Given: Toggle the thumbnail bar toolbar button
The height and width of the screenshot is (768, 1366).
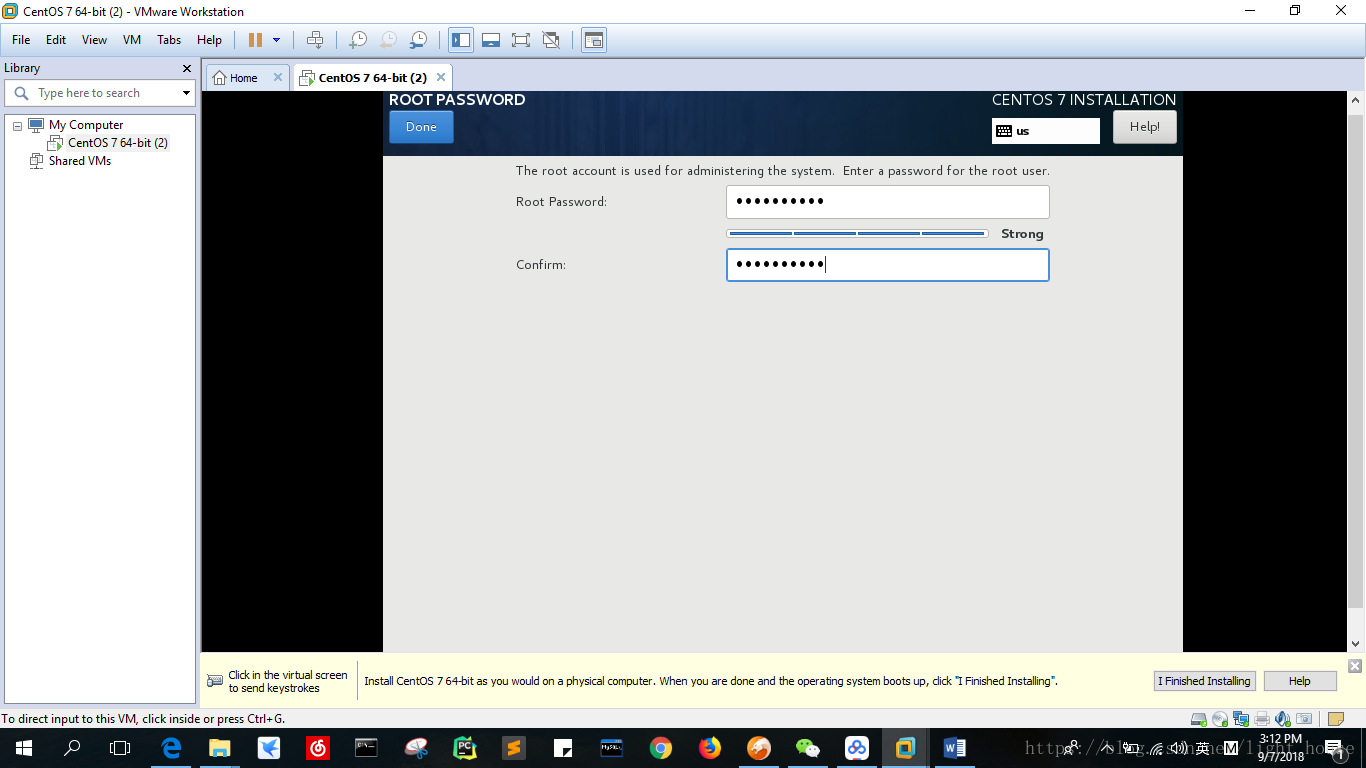Looking at the screenshot, I should 491,40.
